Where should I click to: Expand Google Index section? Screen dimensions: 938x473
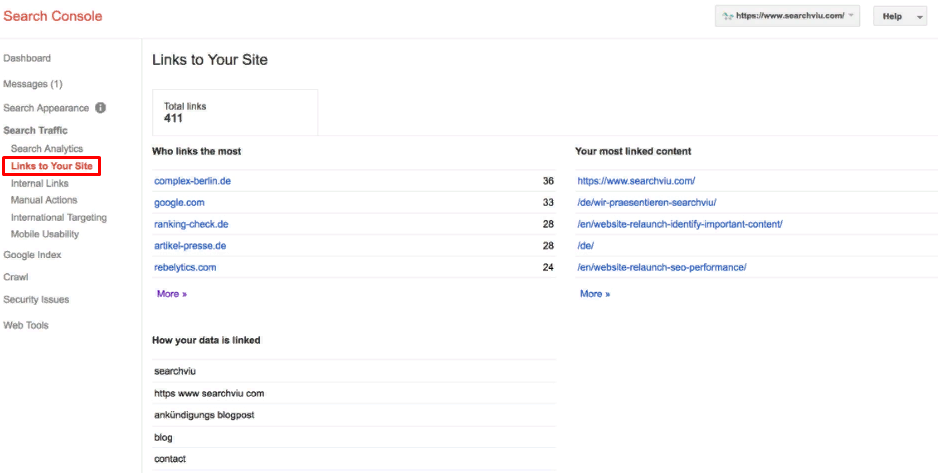point(32,255)
